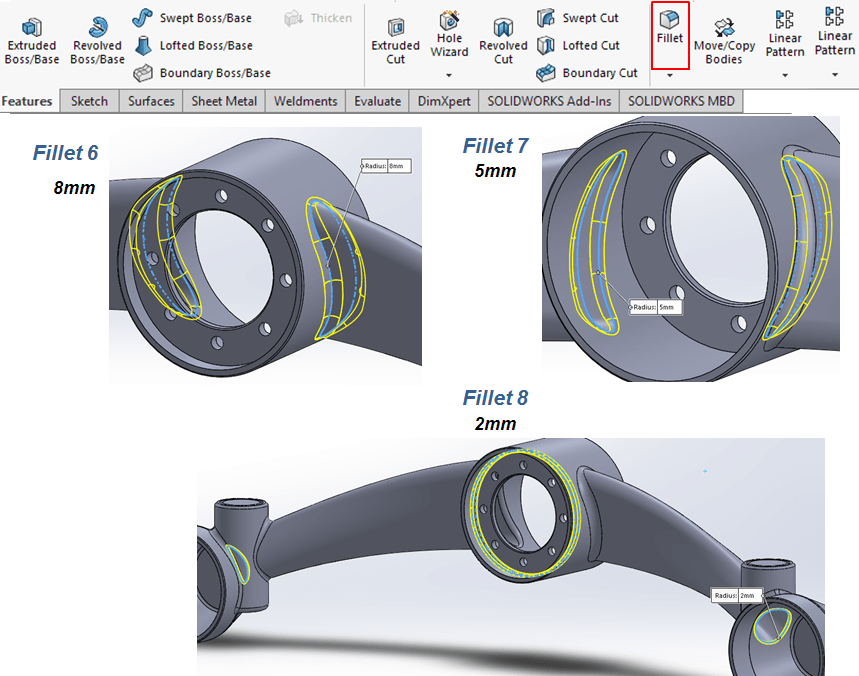Activate the Boundary Boss/Base tool
Screen dimensions: 859x676
202,73
